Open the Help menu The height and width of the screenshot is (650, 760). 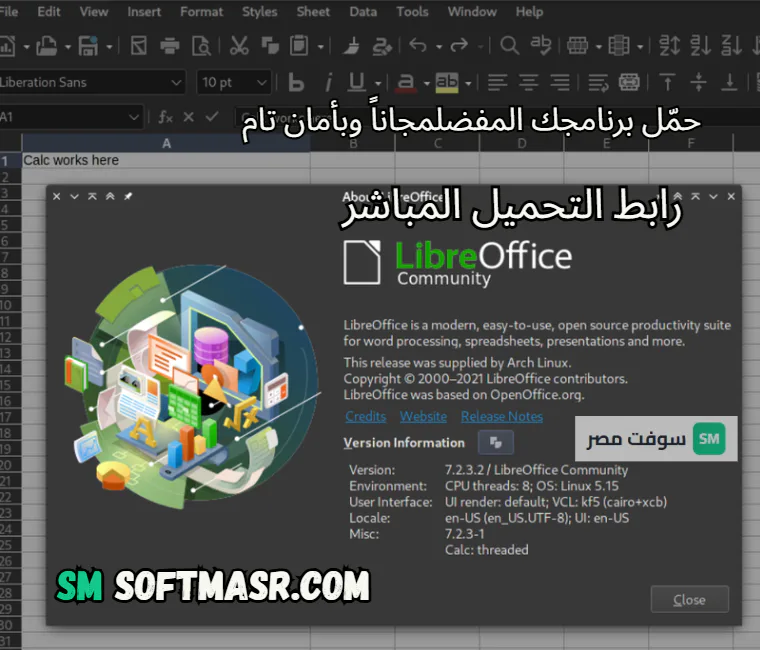coord(529,12)
